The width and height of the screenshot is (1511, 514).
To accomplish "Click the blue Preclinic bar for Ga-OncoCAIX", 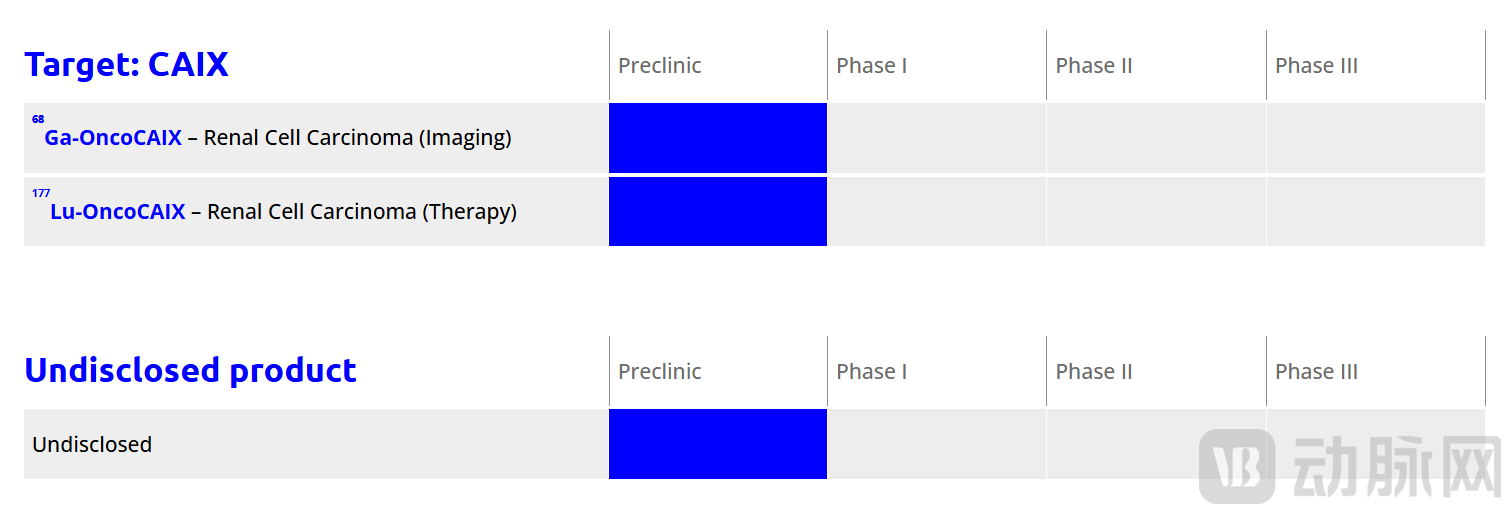I will click(718, 138).
